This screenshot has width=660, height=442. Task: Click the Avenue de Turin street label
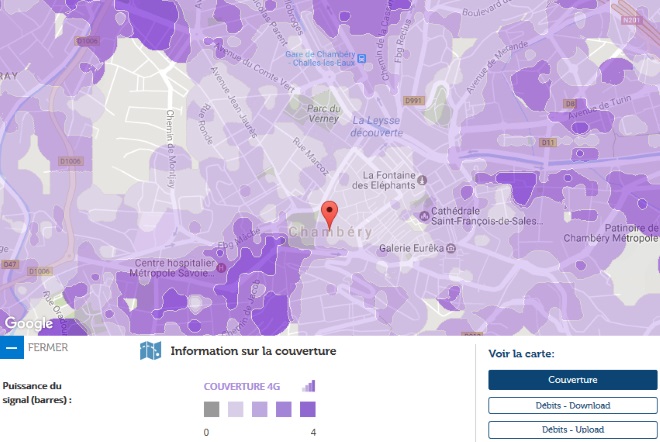click(x=600, y=107)
